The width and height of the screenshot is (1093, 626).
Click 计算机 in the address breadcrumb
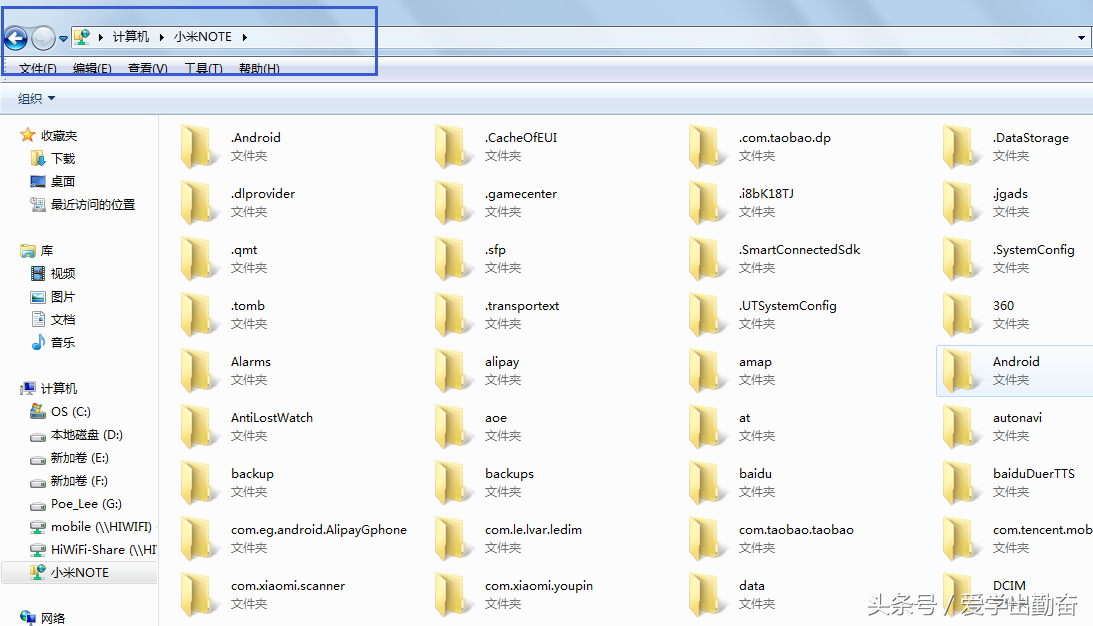click(131, 37)
